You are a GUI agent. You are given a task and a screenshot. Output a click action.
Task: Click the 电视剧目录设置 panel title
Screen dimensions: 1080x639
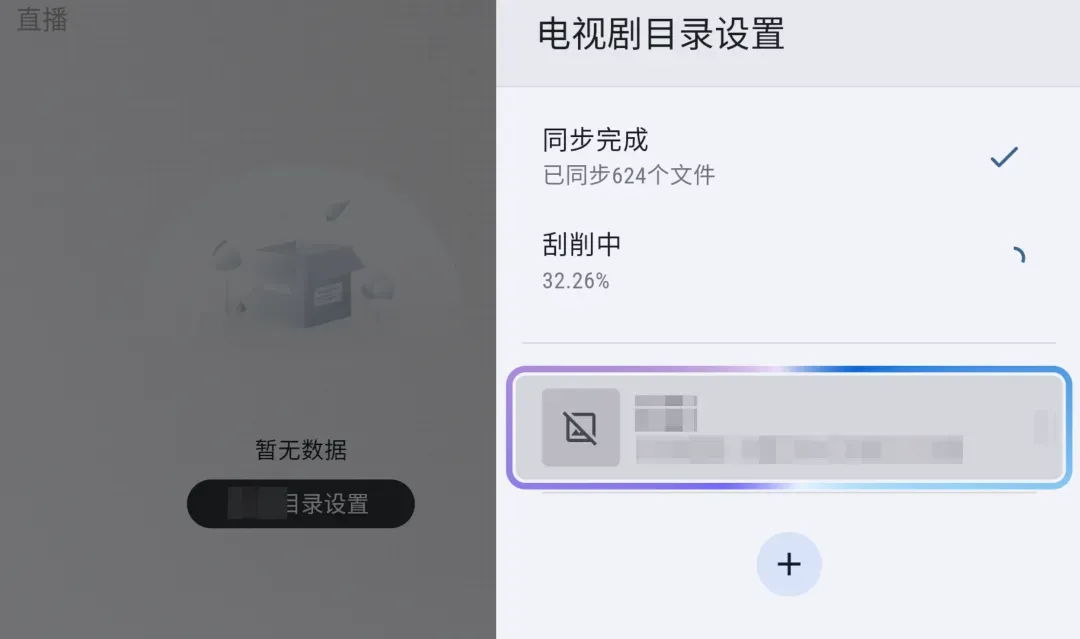click(x=661, y=34)
